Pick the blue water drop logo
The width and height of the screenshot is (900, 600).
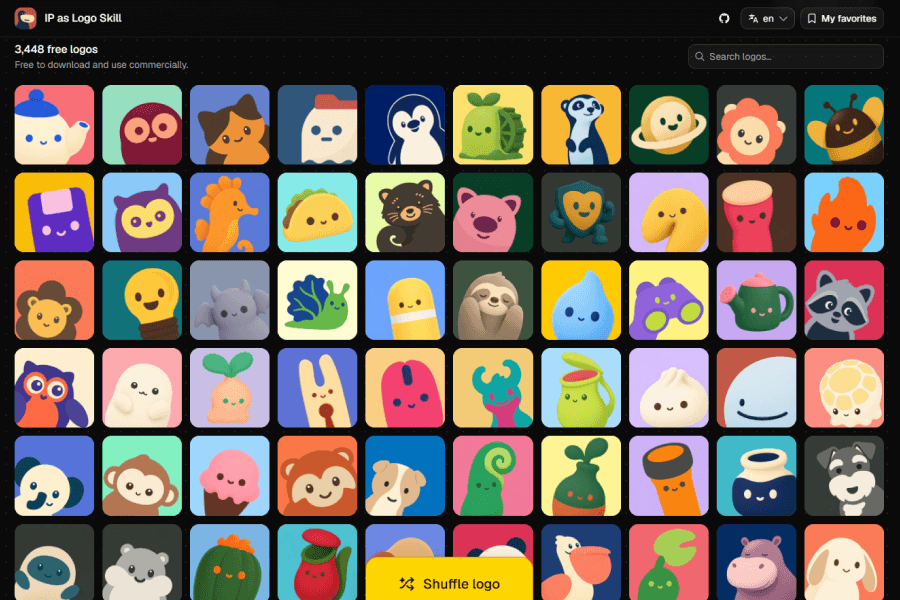pyautogui.click(x=581, y=300)
